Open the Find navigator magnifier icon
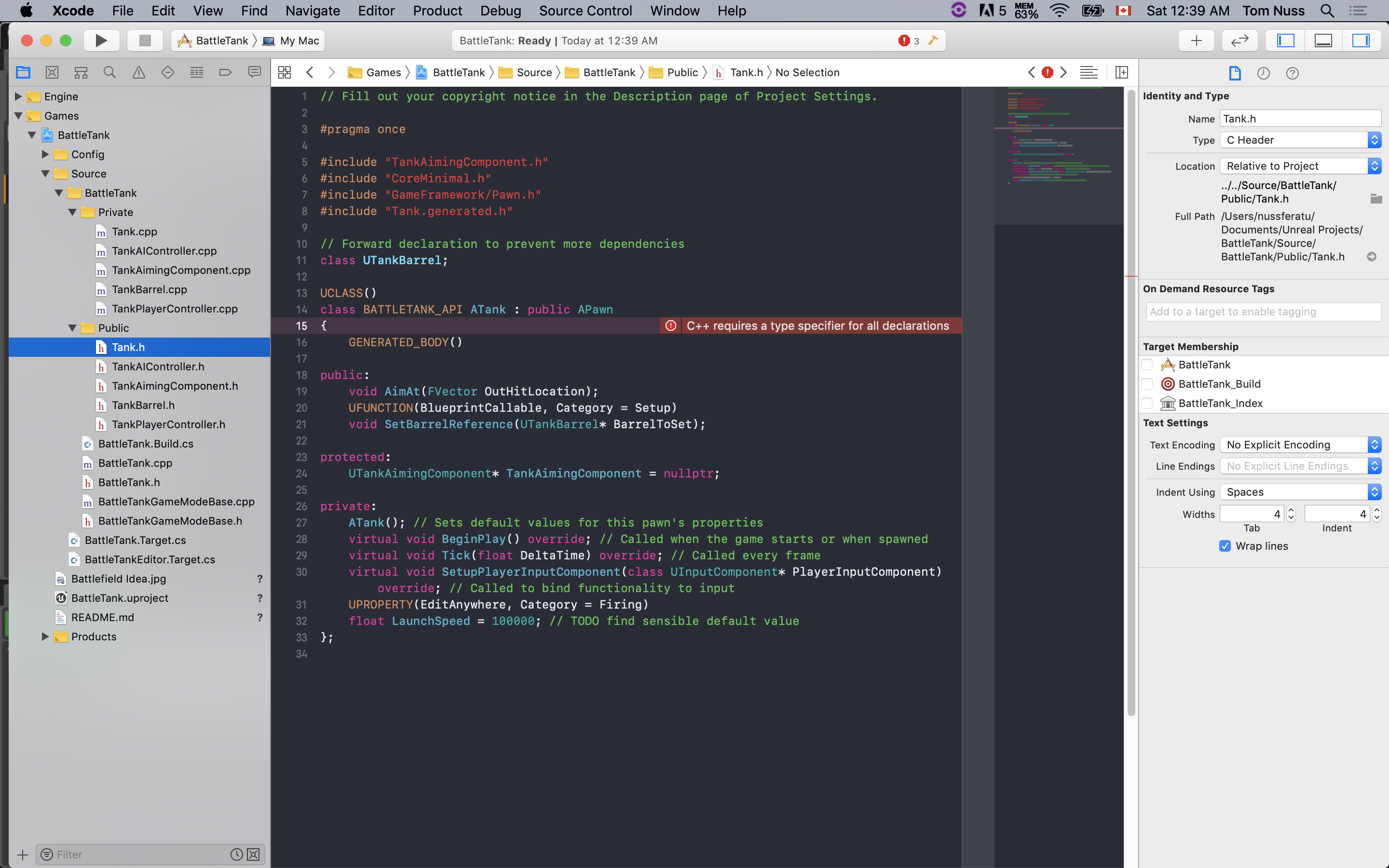Image resolution: width=1389 pixels, height=868 pixels. pyautogui.click(x=109, y=72)
